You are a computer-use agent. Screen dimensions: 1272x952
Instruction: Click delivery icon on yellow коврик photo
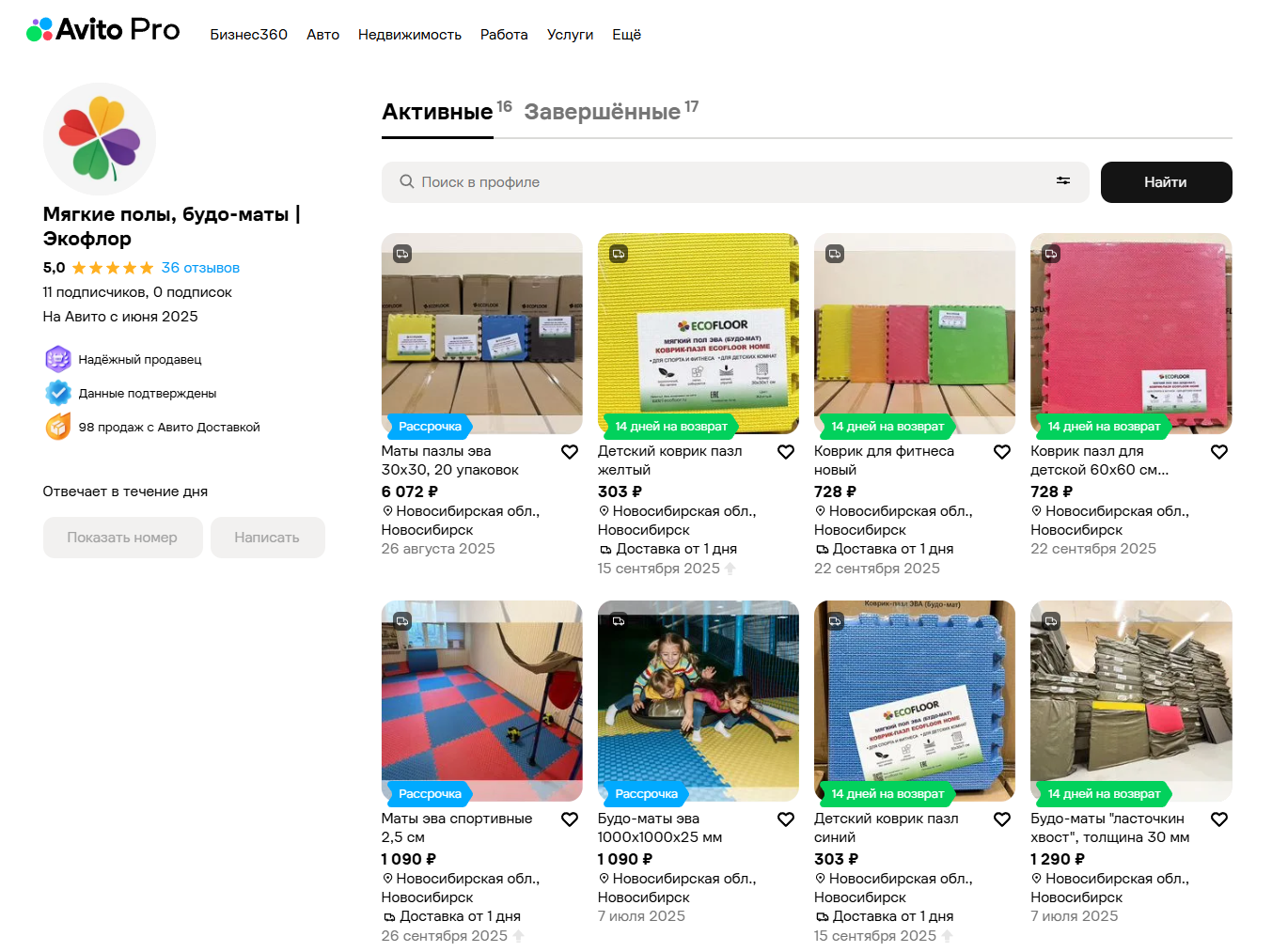(619, 254)
